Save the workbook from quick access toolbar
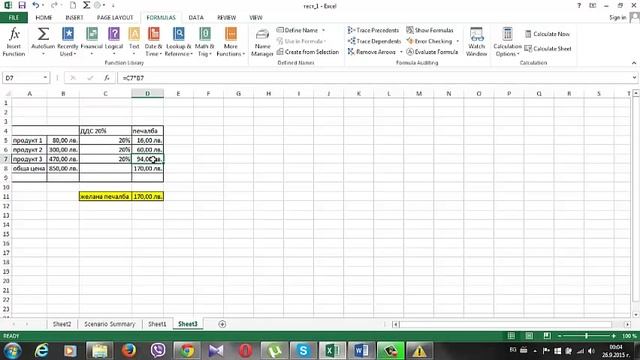 [22, 5]
